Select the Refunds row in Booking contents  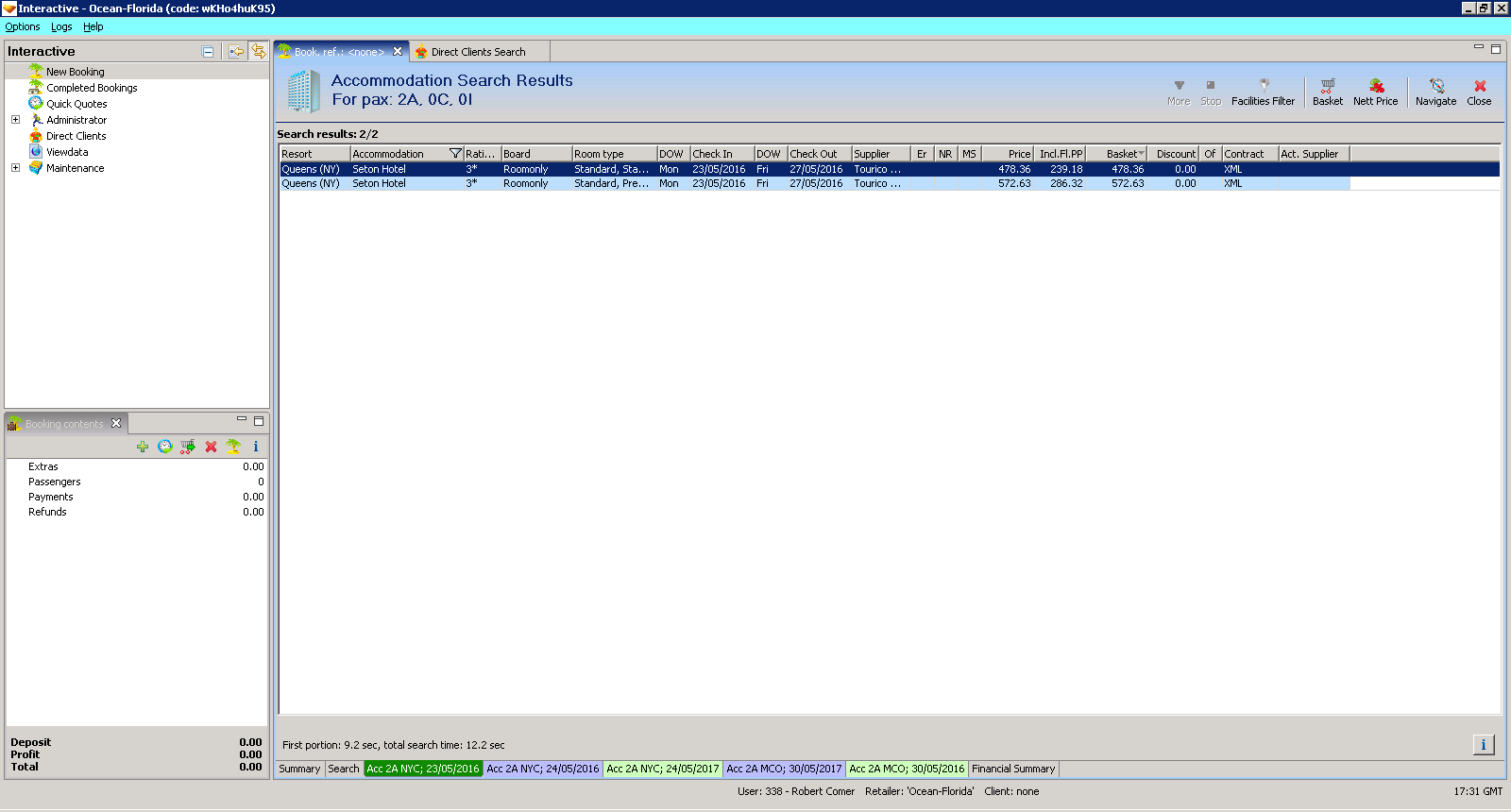coord(137,512)
